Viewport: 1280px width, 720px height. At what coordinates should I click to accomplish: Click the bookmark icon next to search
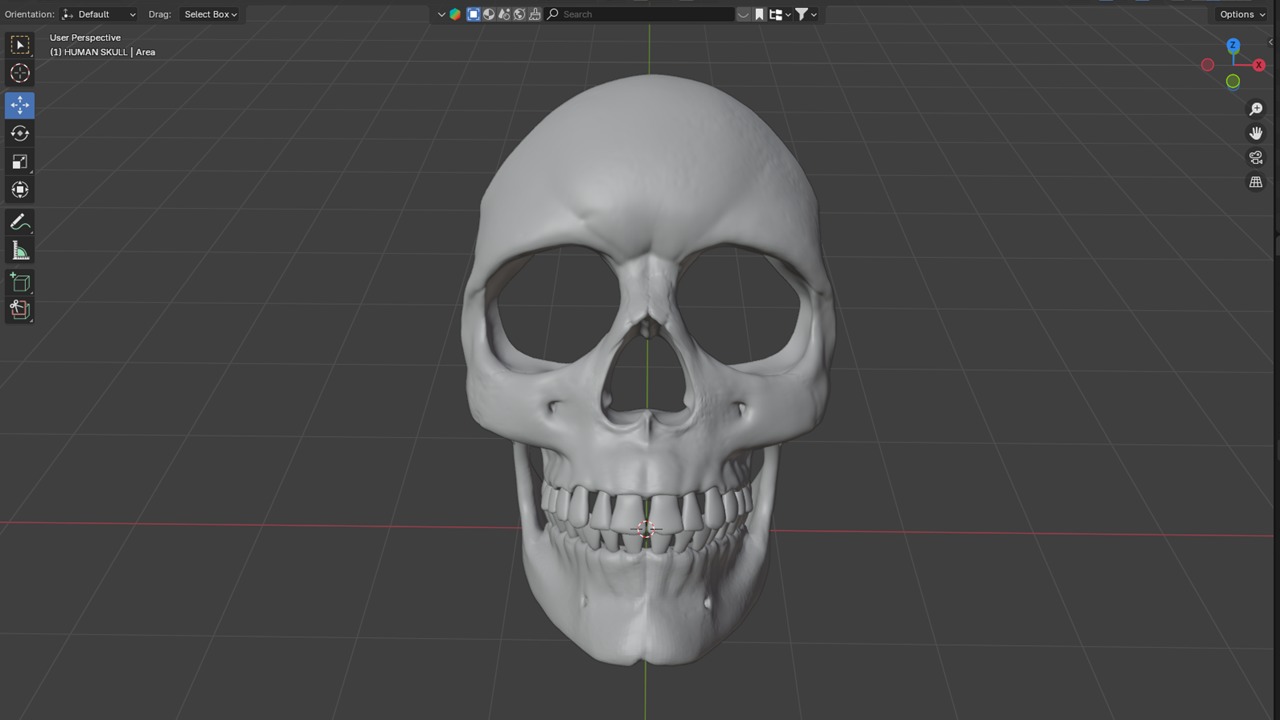(x=760, y=14)
